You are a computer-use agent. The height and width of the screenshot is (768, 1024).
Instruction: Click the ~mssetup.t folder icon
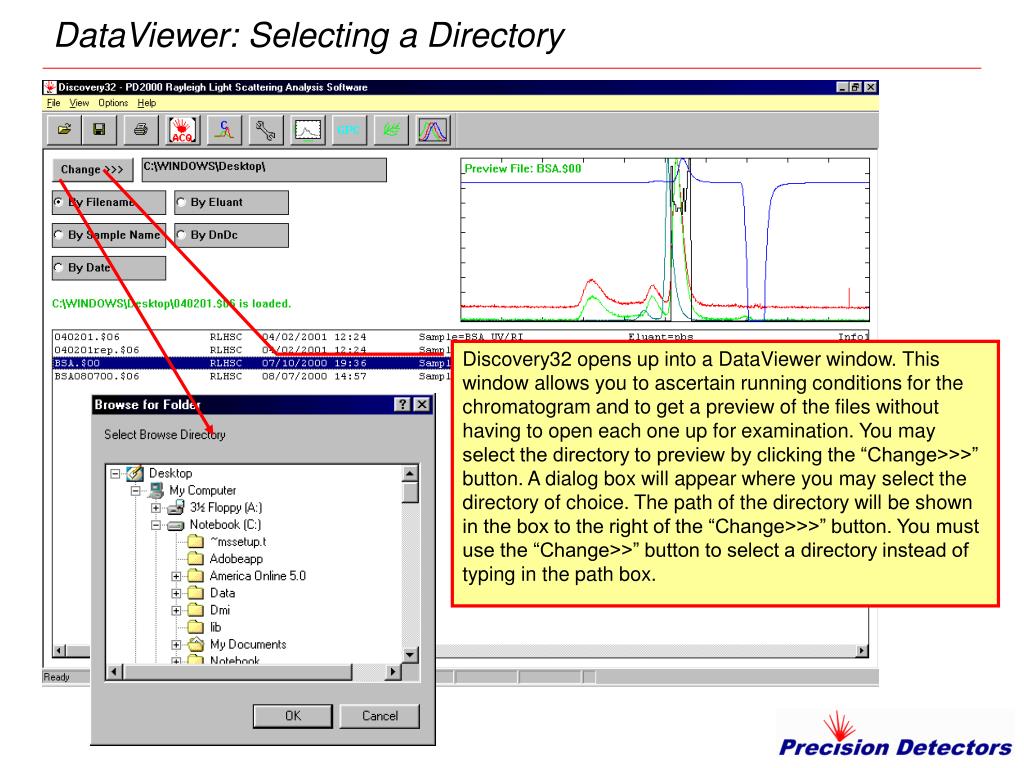tap(195, 541)
